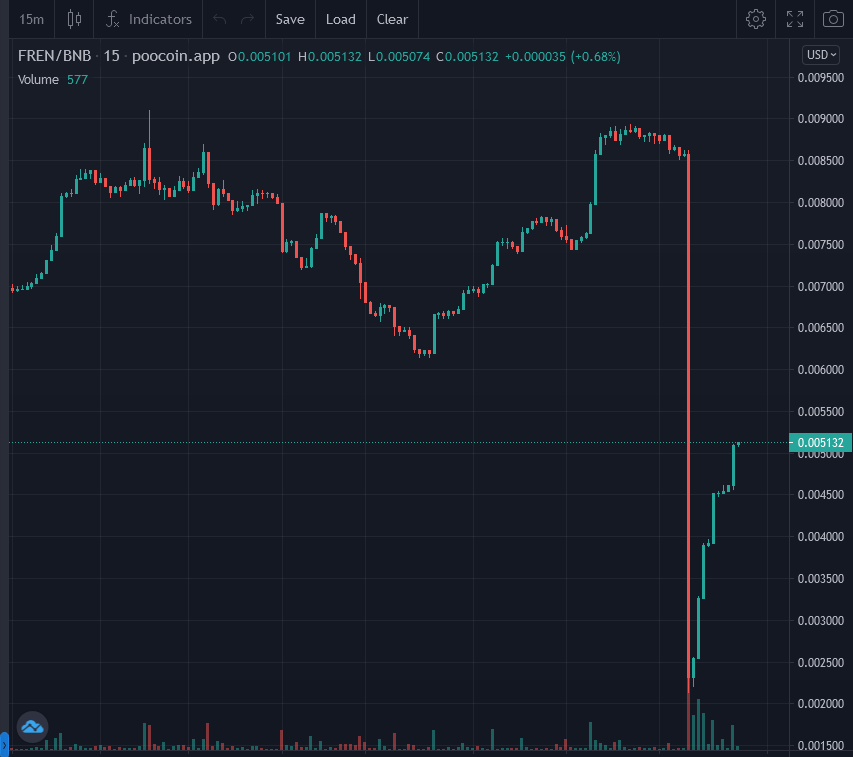
Task: Click the tall red crash candle
Action: pyautogui.click(x=689, y=424)
